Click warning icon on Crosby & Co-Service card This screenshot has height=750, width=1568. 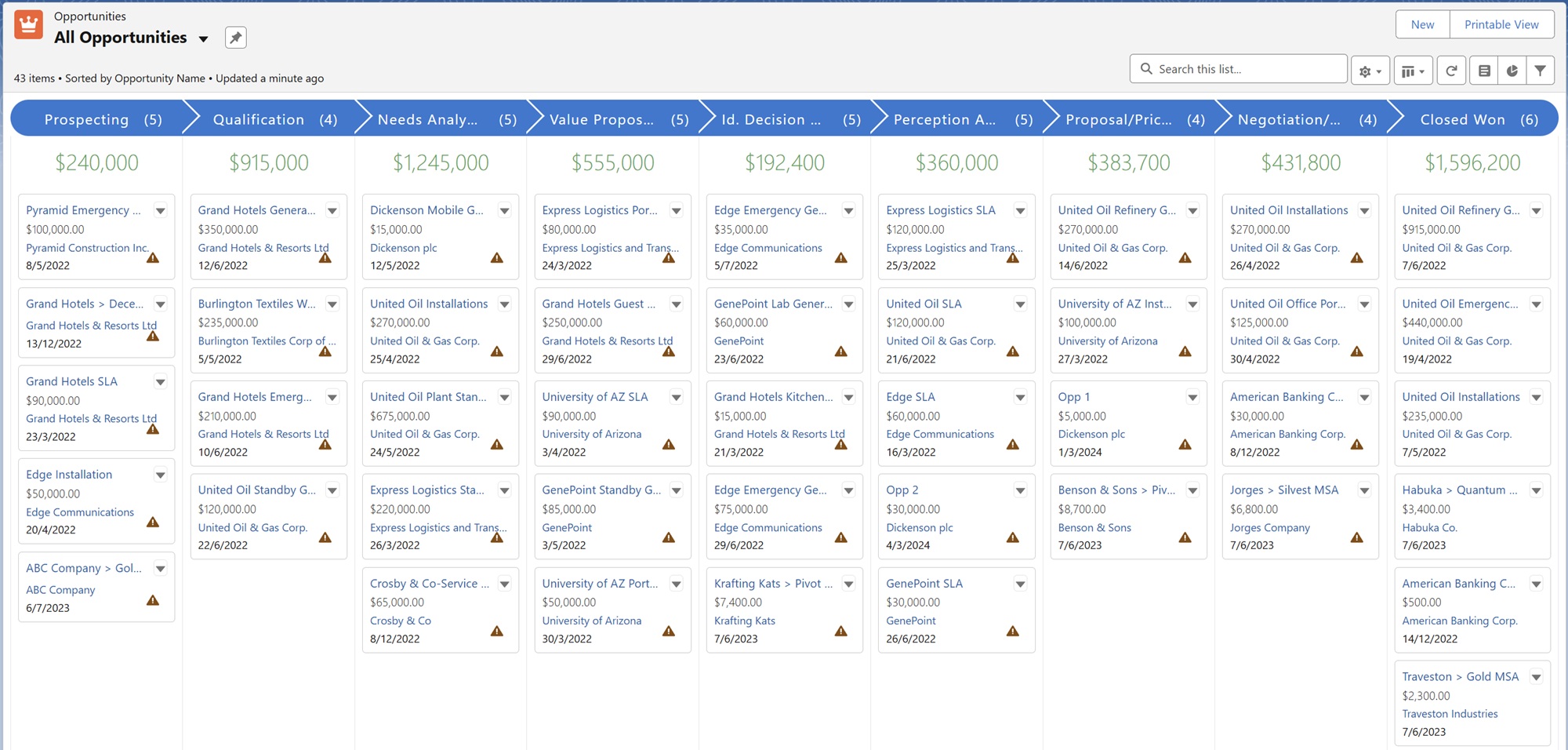[x=497, y=631]
